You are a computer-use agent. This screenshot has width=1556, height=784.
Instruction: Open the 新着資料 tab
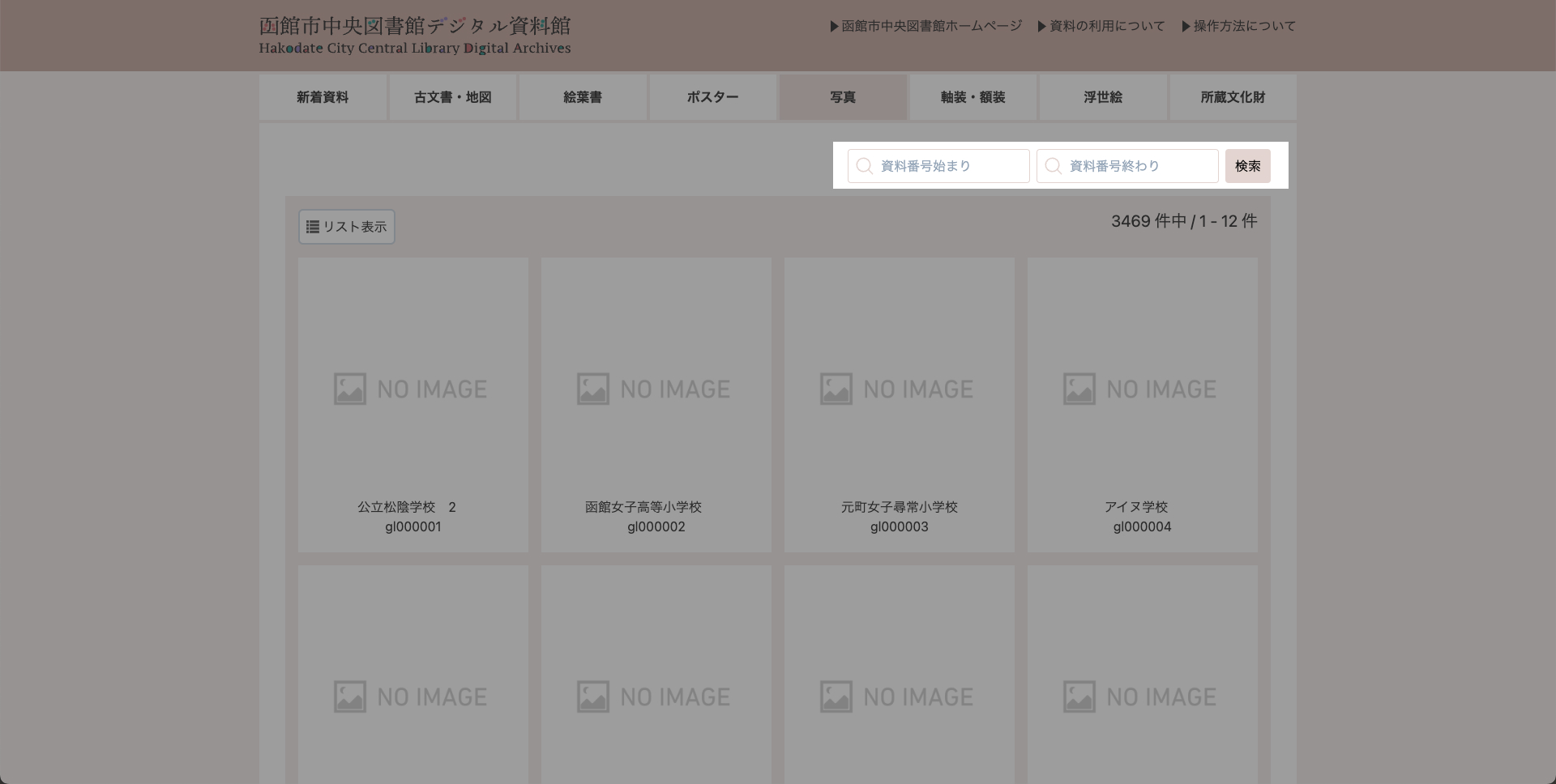323,97
